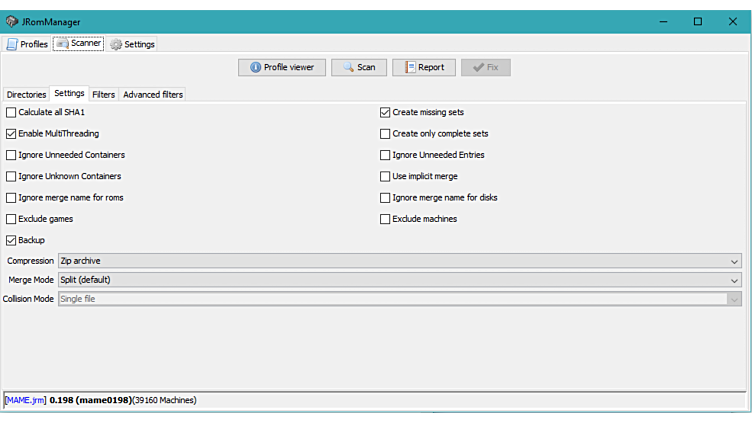This screenshot has height=423, width=752.
Task: Open the Compression dropdown showing Zip archive
Action: click(399, 261)
